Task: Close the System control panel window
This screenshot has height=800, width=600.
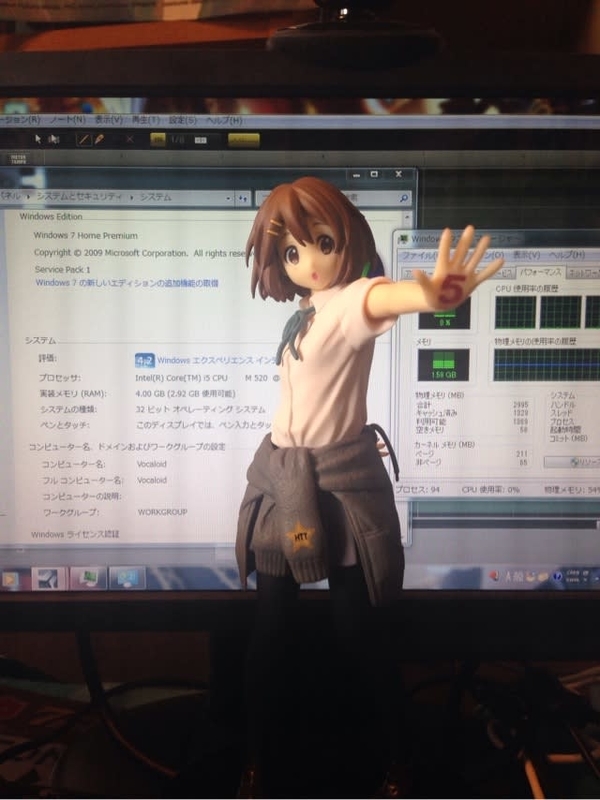Action: (x=399, y=174)
